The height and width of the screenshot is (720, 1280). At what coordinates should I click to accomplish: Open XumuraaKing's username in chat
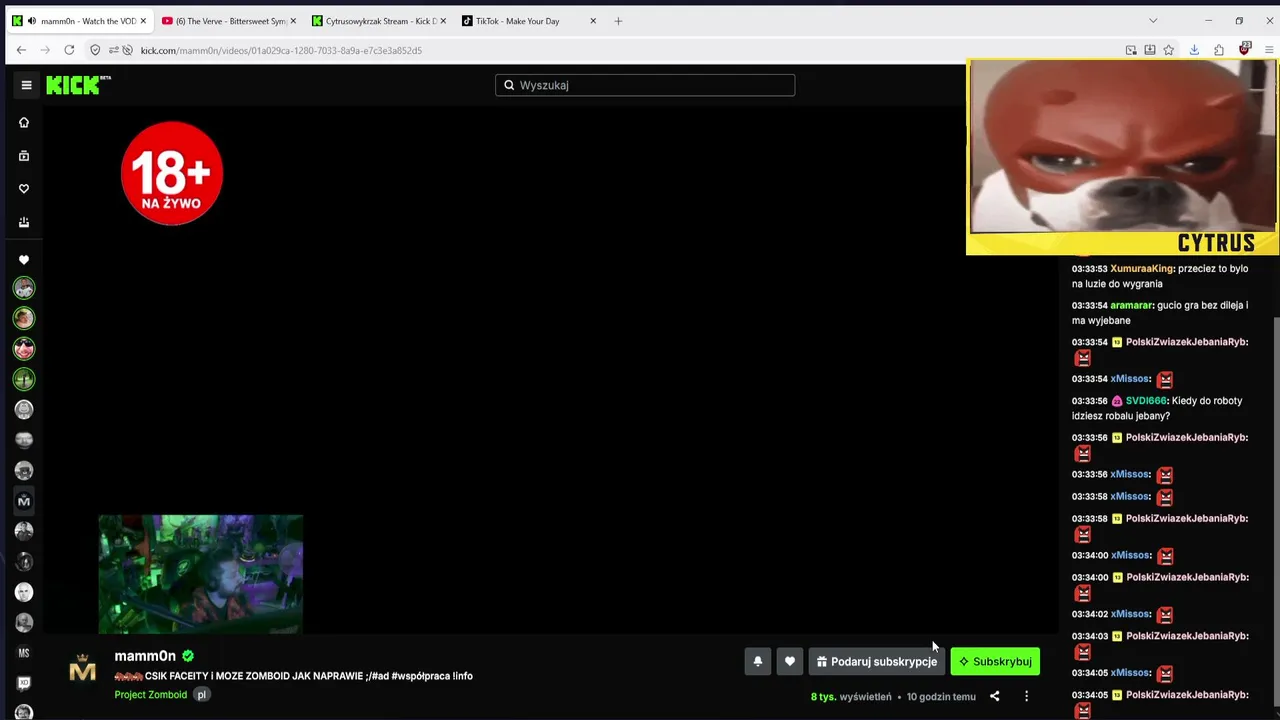click(1142, 269)
